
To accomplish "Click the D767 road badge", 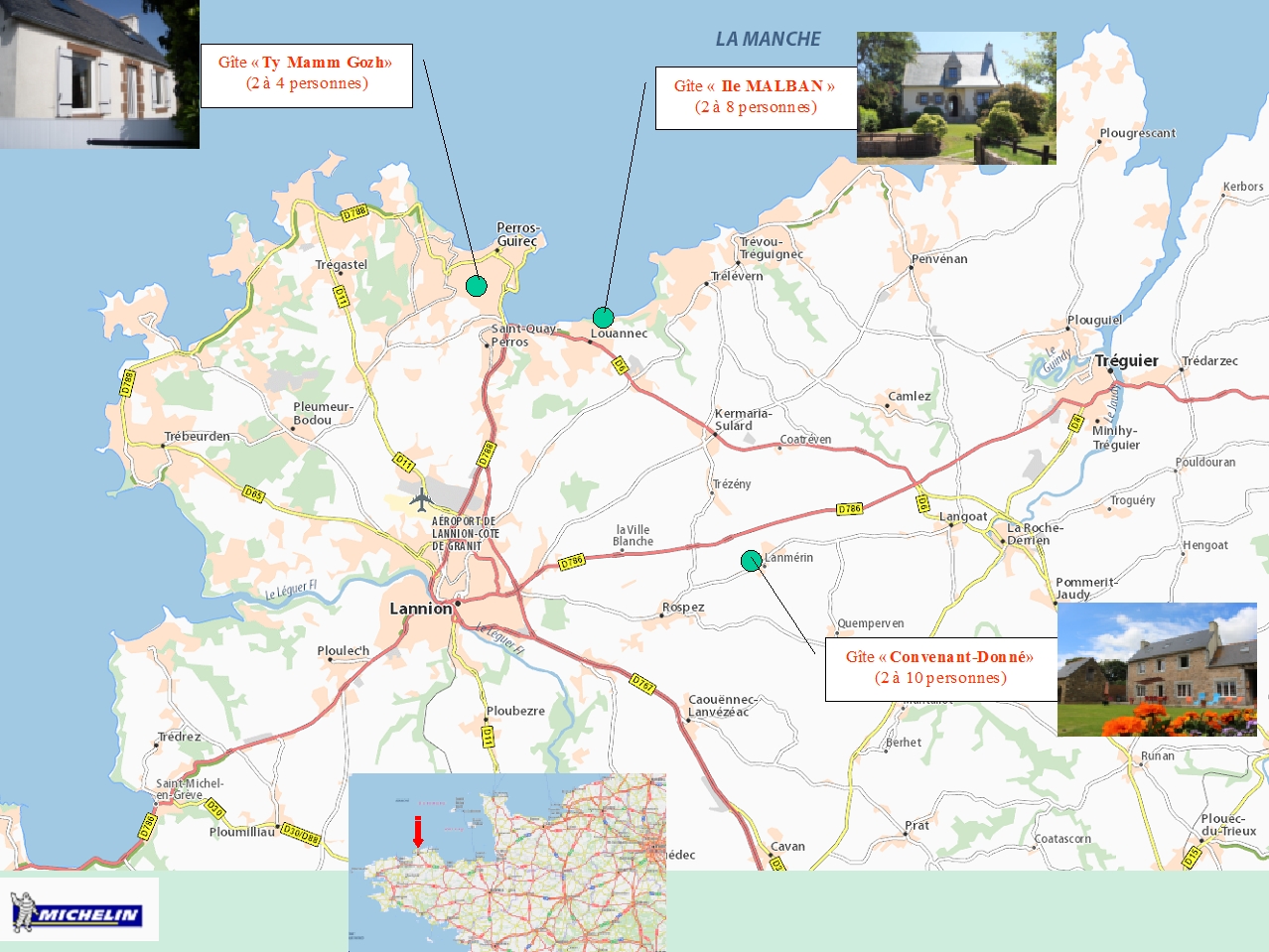I will (x=642, y=684).
